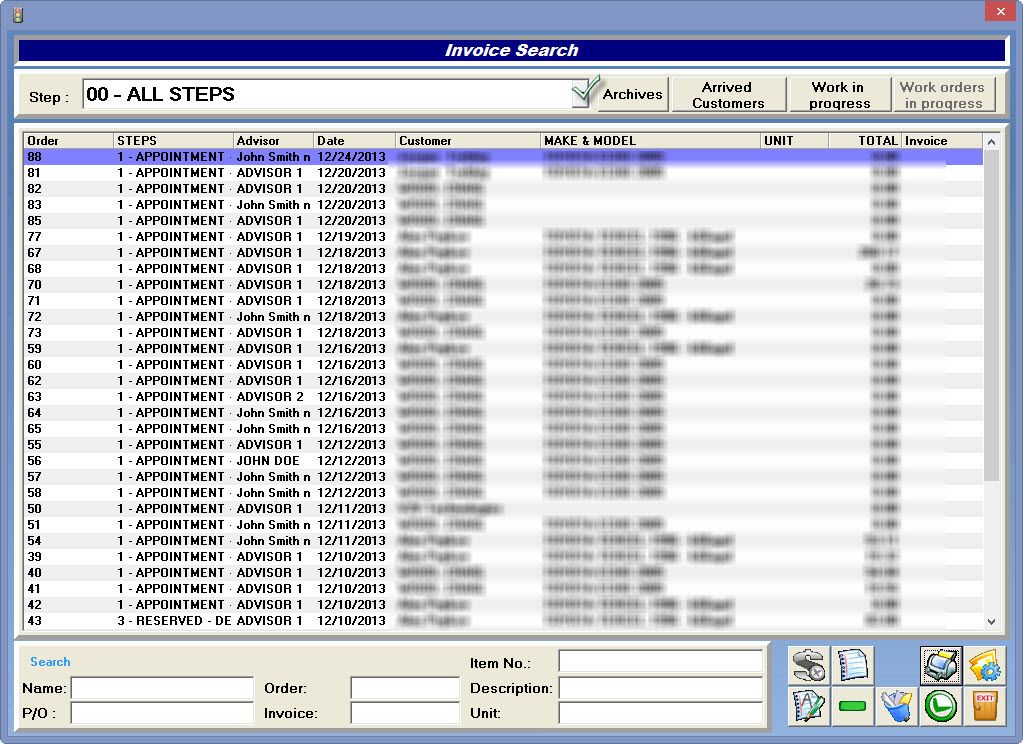Click the traffic light app icon in title bar
This screenshot has height=744, width=1023.
pyautogui.click(x=18, y=14)
